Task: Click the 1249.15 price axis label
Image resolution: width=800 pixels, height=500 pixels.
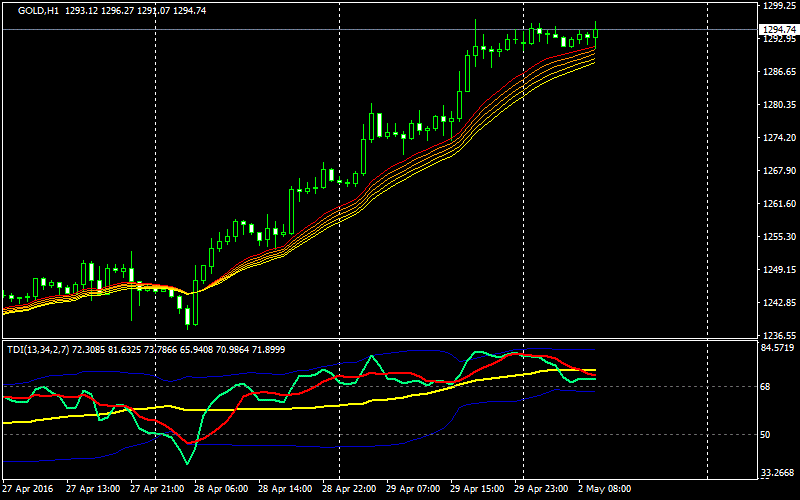Action: point(779,269)
